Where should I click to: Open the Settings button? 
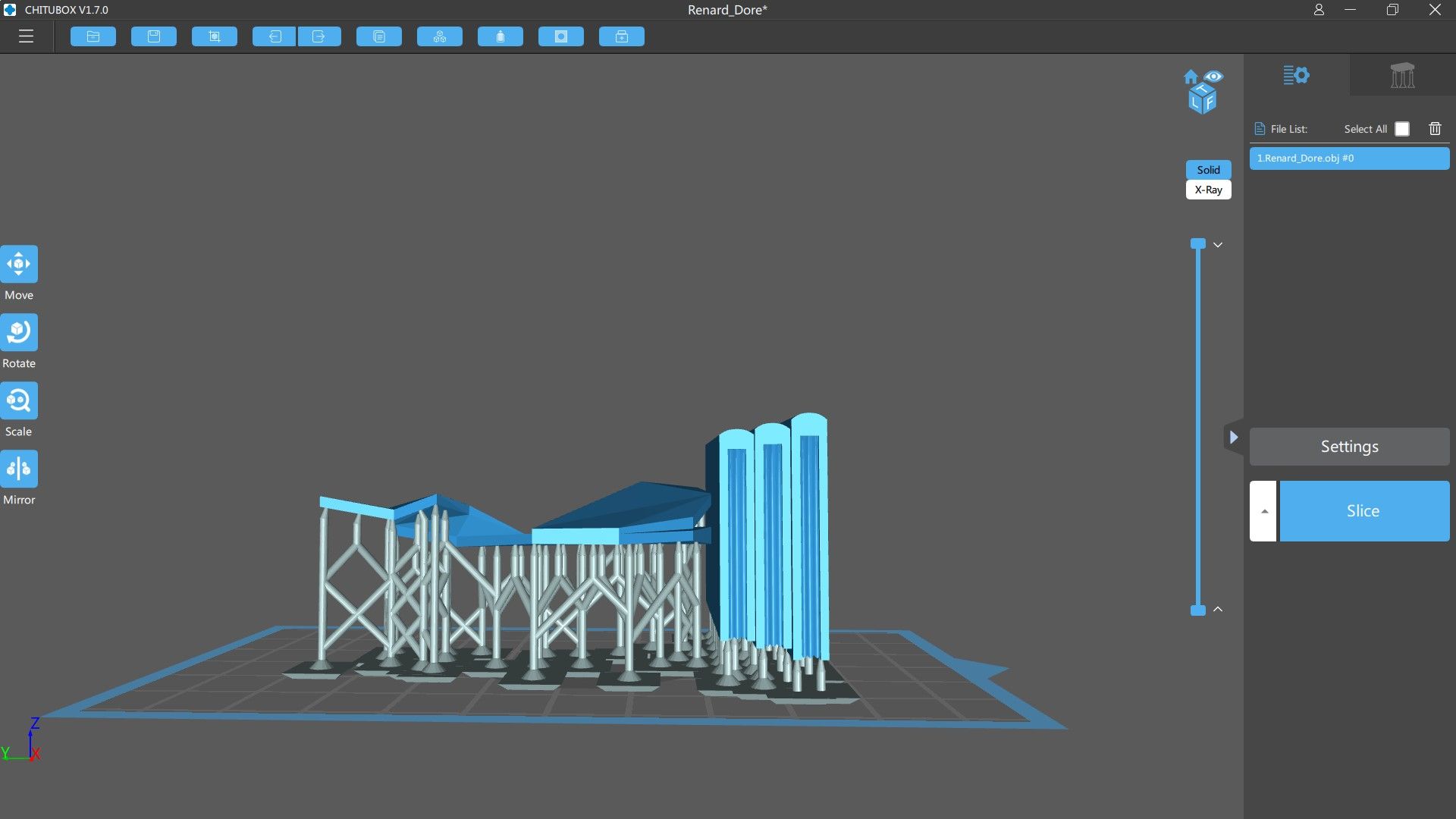pyautogui.click(x=1349, y=447)
